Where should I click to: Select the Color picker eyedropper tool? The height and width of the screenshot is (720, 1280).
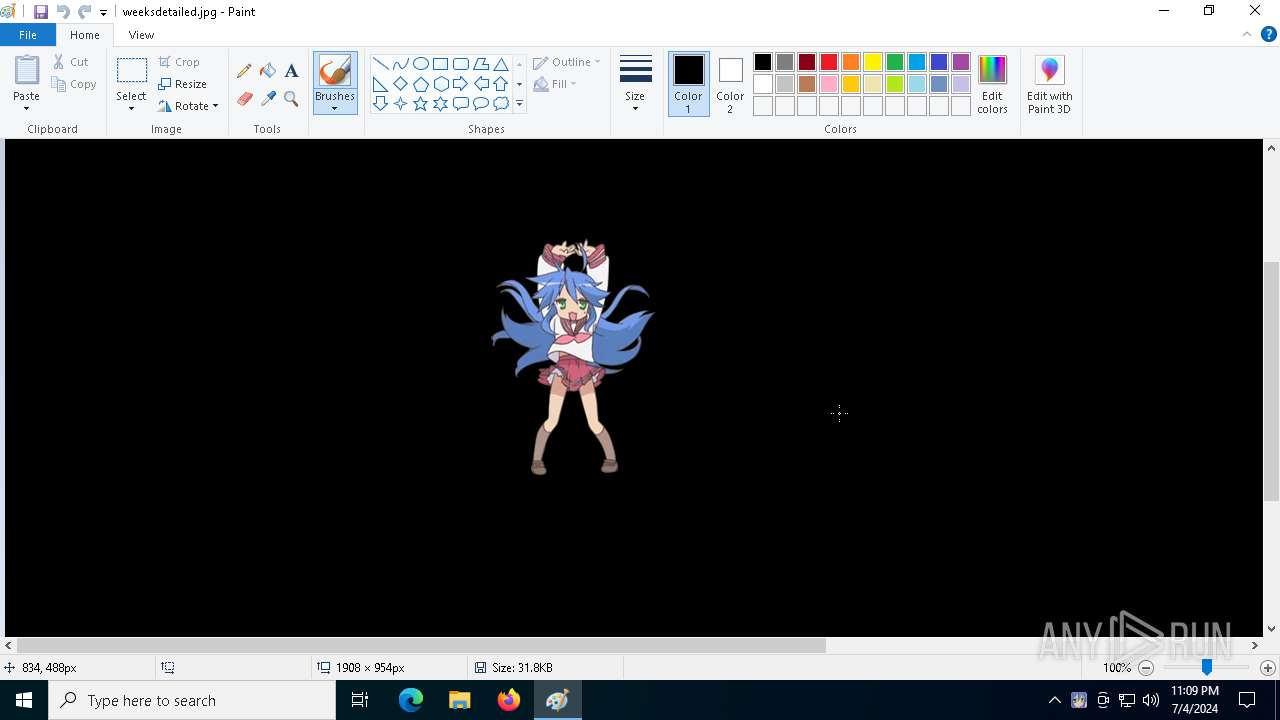(268, 99)
